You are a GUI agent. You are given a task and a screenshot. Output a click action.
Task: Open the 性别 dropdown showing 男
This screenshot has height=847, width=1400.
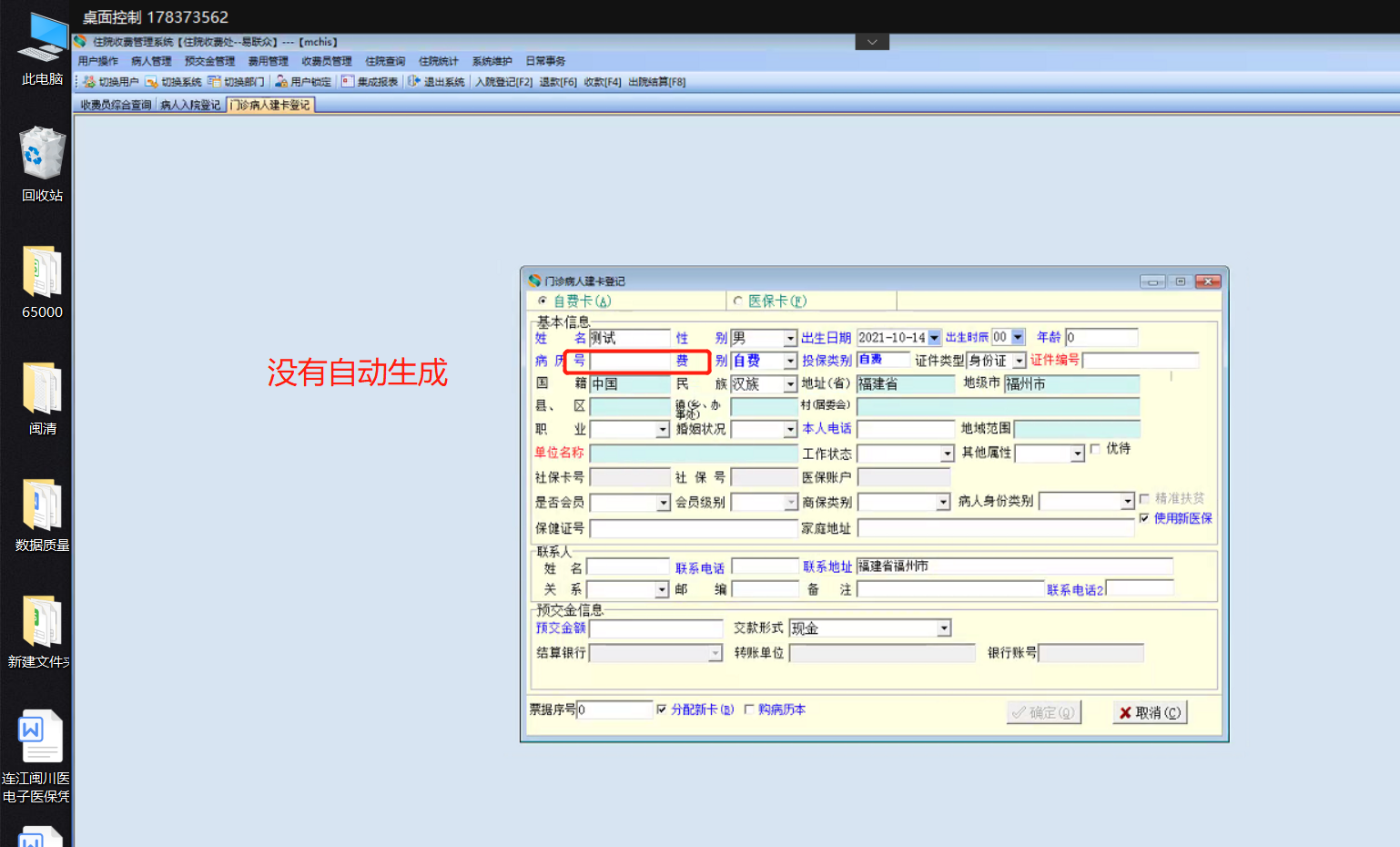pos(790,339)
